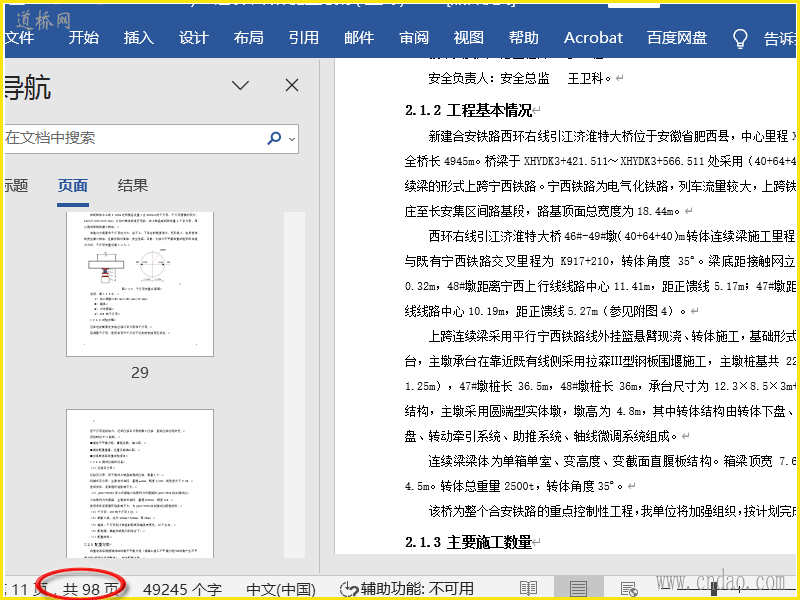Viewport: 800px width, 600px height.
Task: Select the 视图 ribbon tab
Action: coord(468,38)
